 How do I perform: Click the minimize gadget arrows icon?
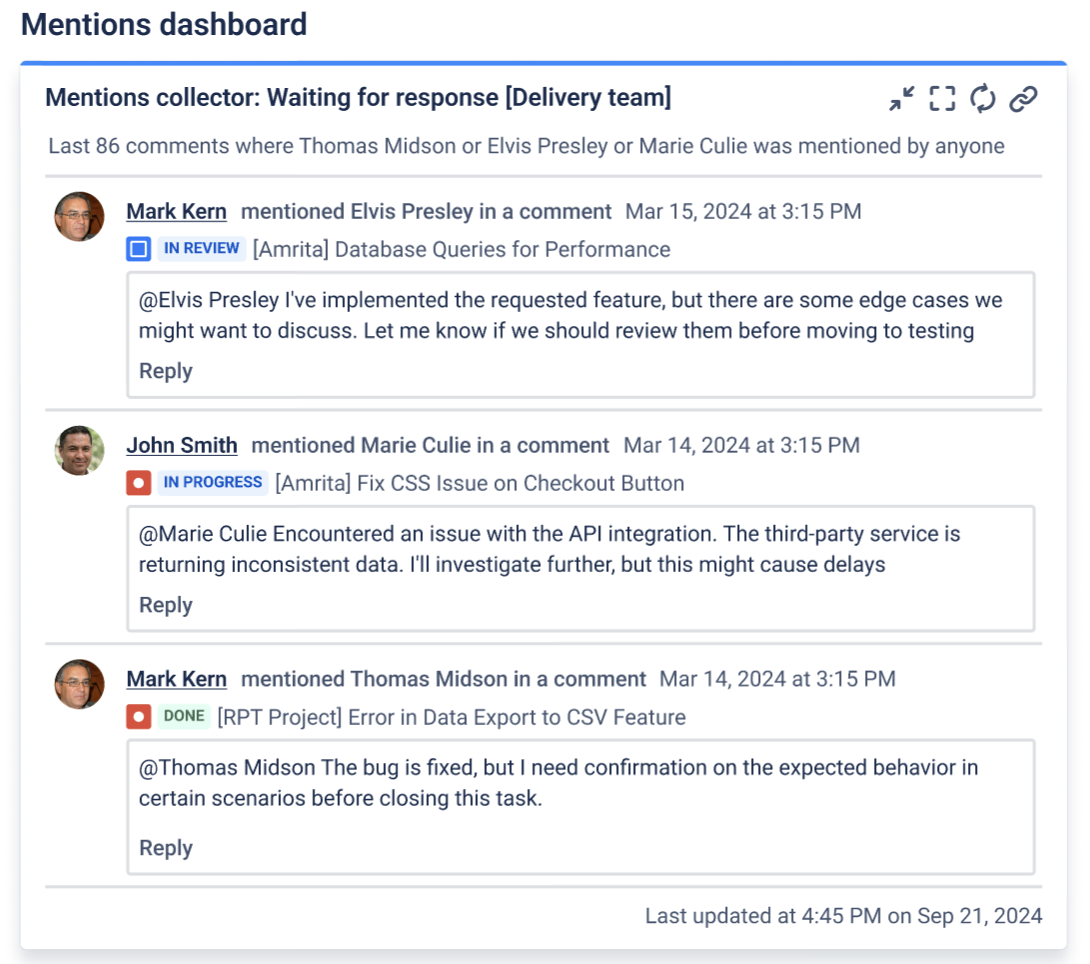pos(902,98)
